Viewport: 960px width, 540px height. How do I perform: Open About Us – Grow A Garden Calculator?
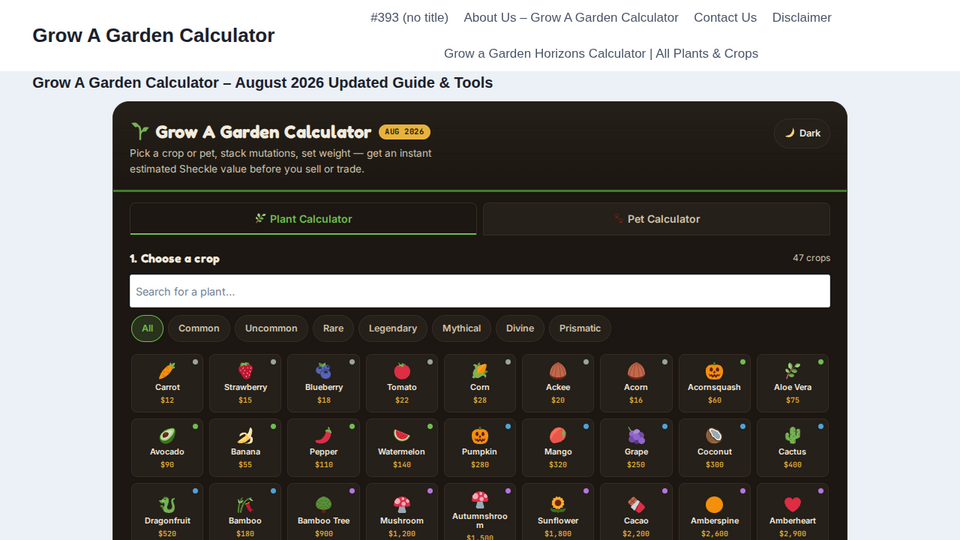(x=571, y=18)
